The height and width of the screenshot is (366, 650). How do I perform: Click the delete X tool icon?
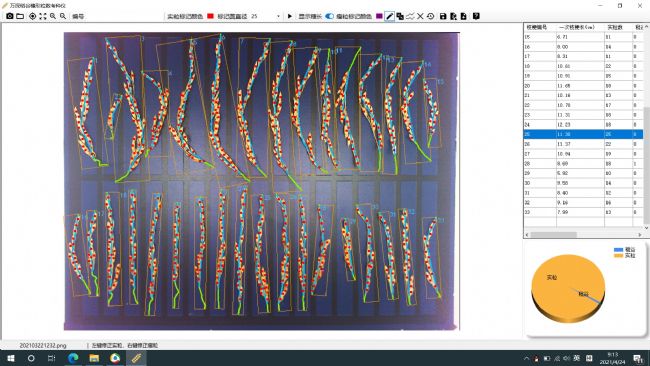420,16
